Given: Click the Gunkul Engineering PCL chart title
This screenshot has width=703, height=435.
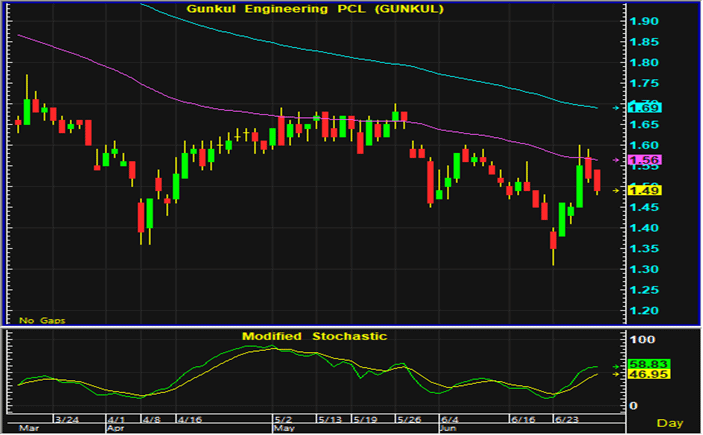Looking at the screenshot, I should [x=309, y=9].
